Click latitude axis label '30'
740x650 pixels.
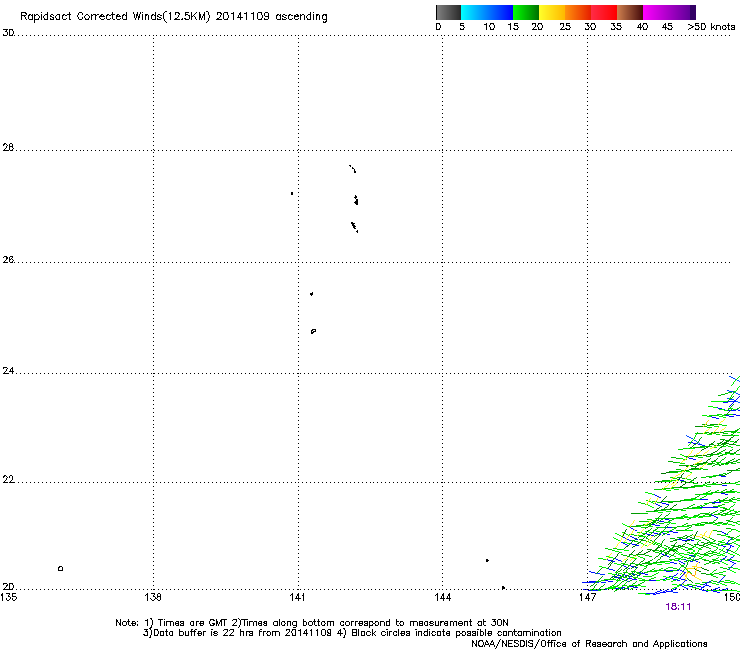click(8, 33)
